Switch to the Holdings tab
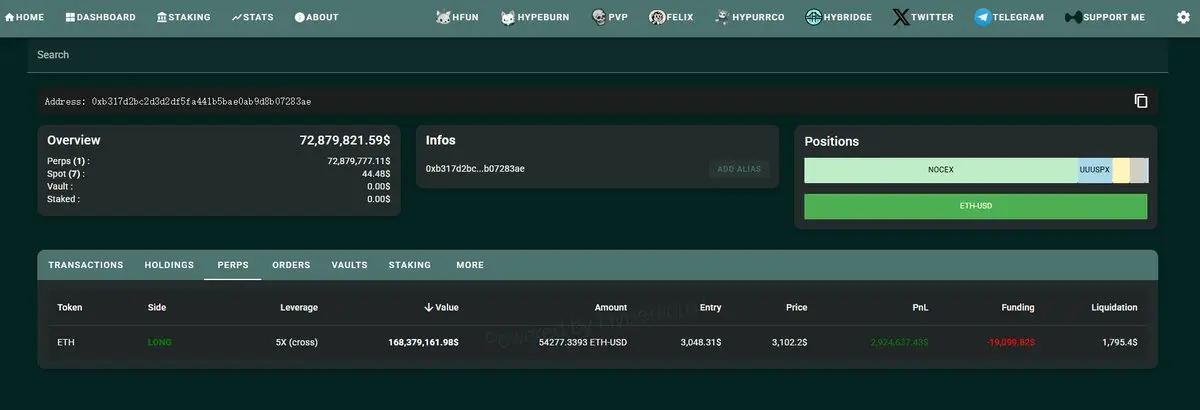Image resolution: width=1200 pixels, height=410 pixels. coord(169,265)
